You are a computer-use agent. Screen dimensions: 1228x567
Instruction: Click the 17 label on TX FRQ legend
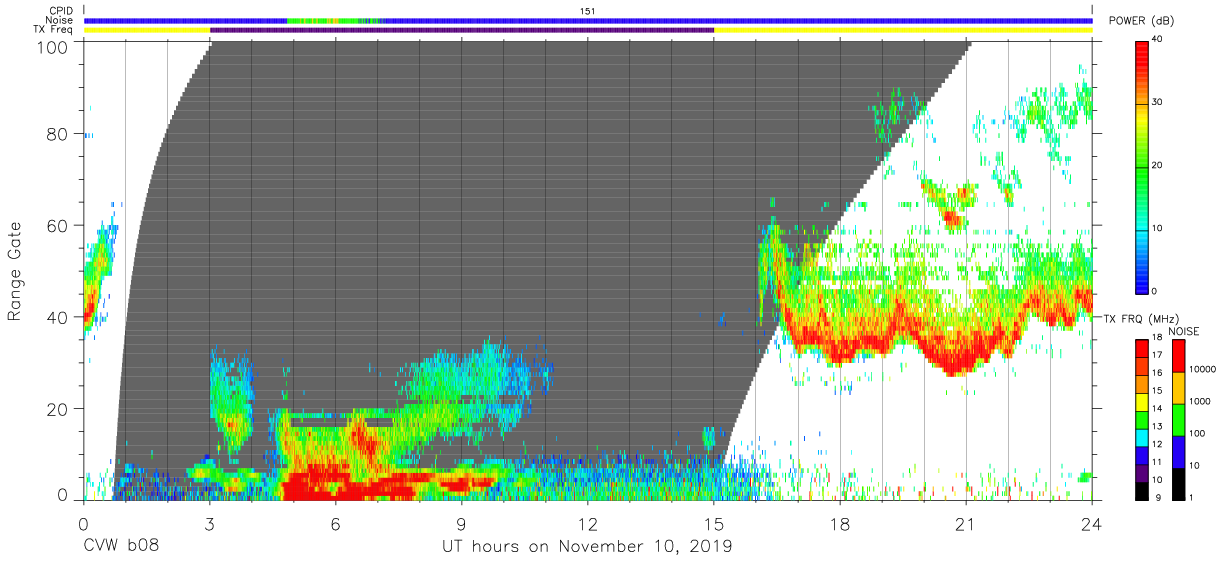click(1157, 354)
